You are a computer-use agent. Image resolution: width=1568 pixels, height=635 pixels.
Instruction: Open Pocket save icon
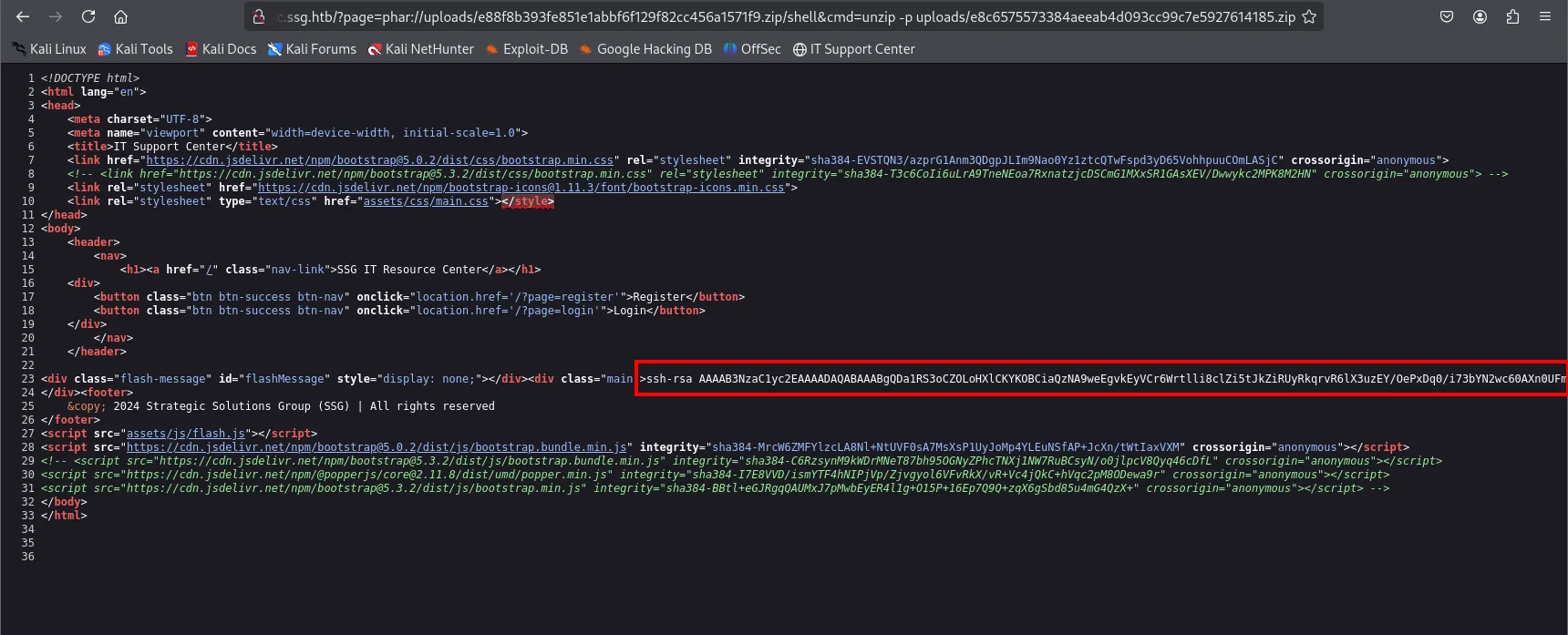(x=1447, y=16)
